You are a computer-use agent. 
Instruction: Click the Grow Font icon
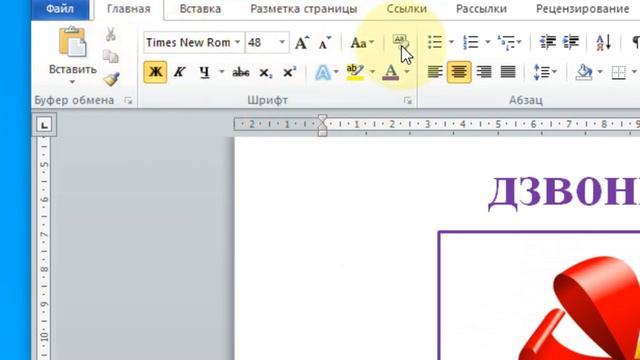pyautogui.click(x=302, y=42)
